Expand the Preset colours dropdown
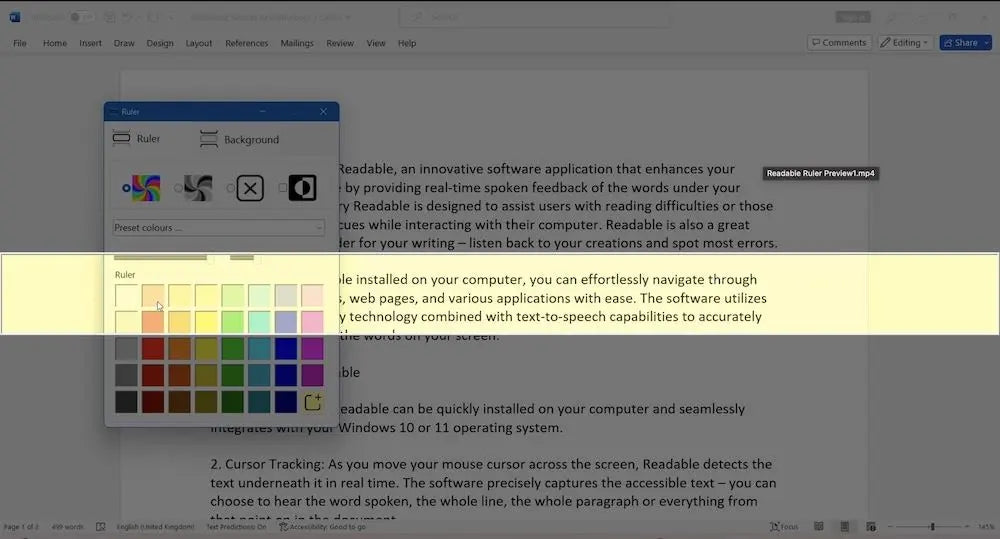1000x539 pixels. pos(219,228)
